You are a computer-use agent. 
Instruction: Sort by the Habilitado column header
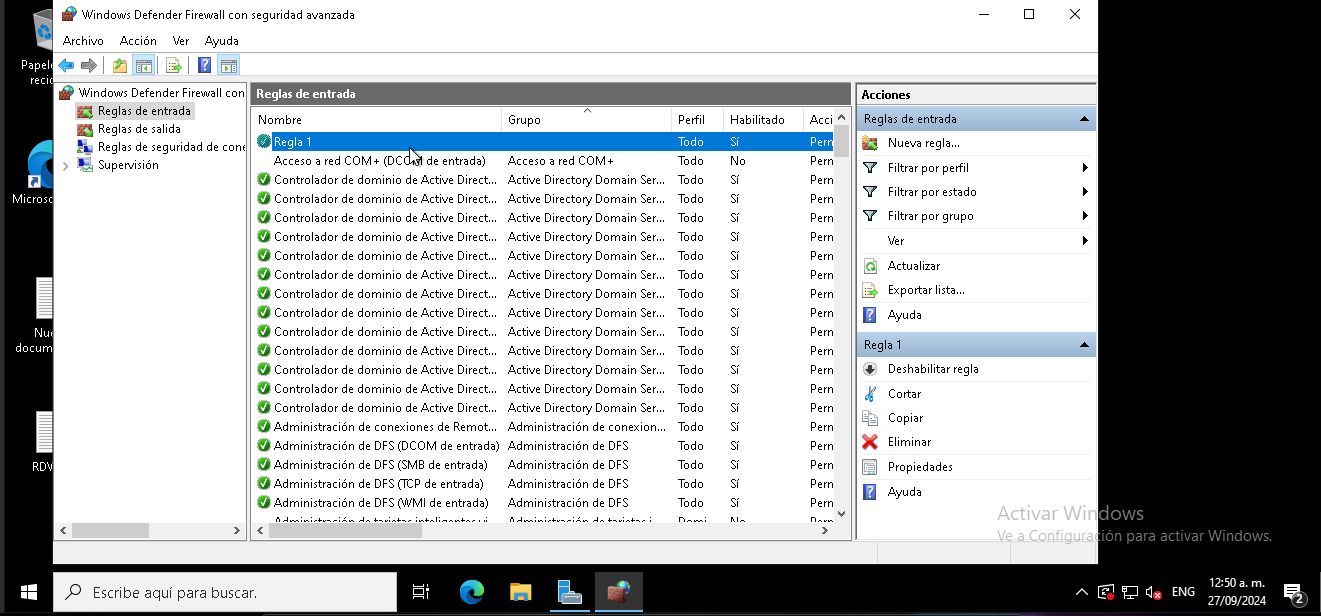coord(763,119)
